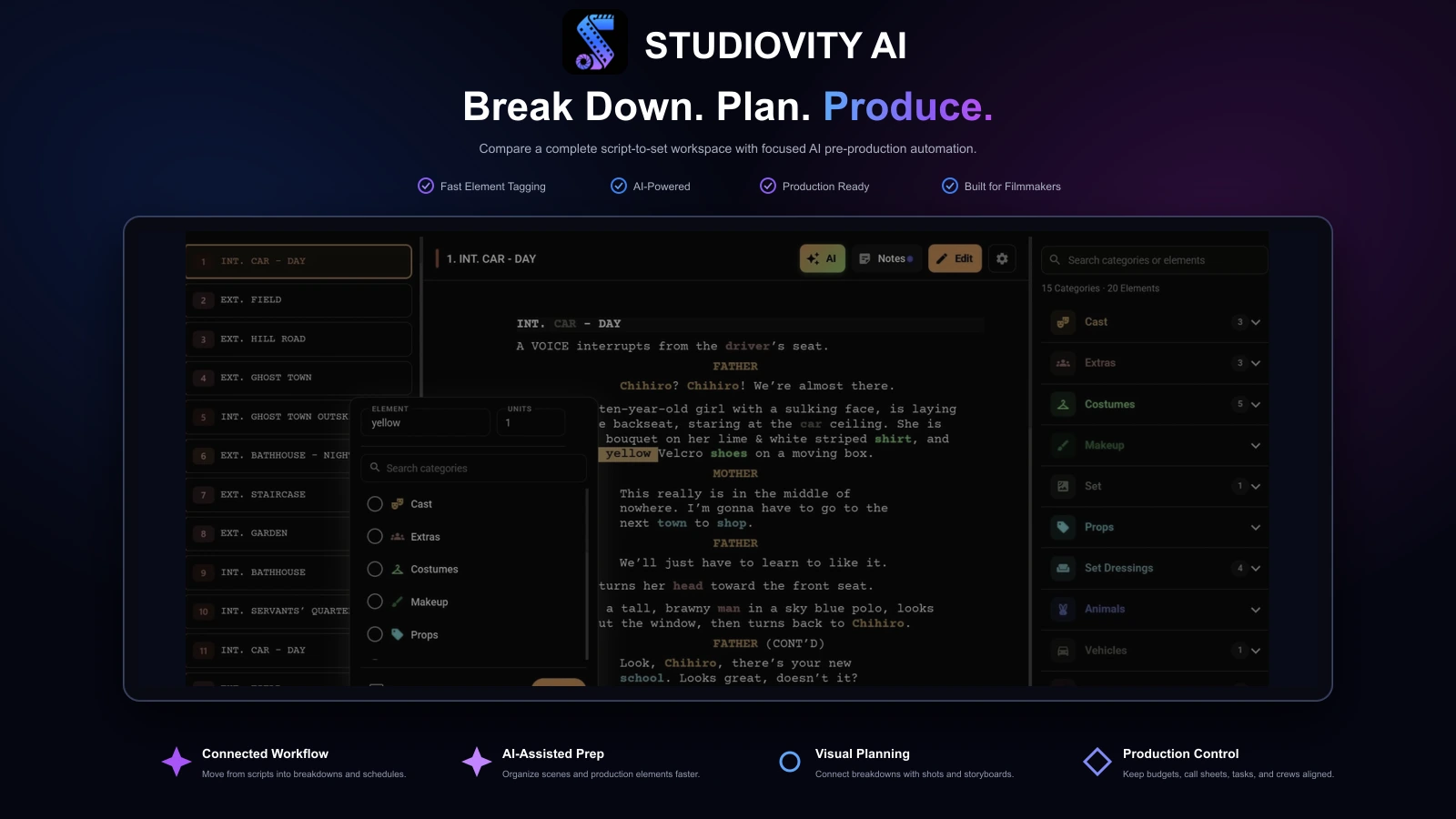Select the Makeup radio button in the popup
The image size is (1456, 819).
[x=375, y=602]
